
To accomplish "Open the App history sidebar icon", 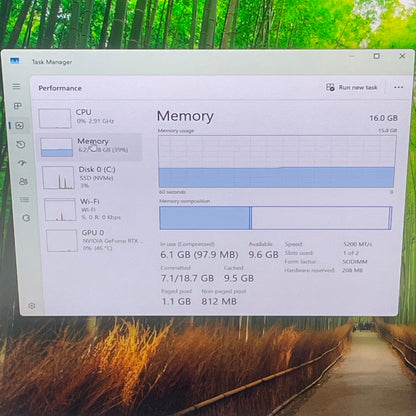I will (x=21, y=144).
